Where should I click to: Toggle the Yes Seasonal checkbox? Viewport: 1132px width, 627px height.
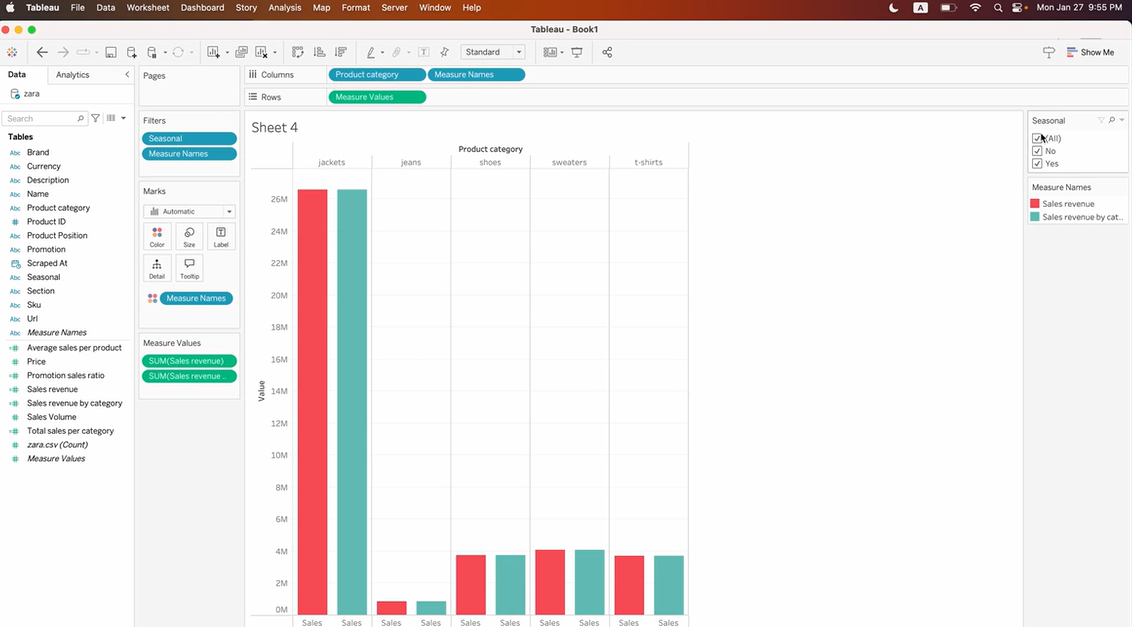[x=1037, y=163]
